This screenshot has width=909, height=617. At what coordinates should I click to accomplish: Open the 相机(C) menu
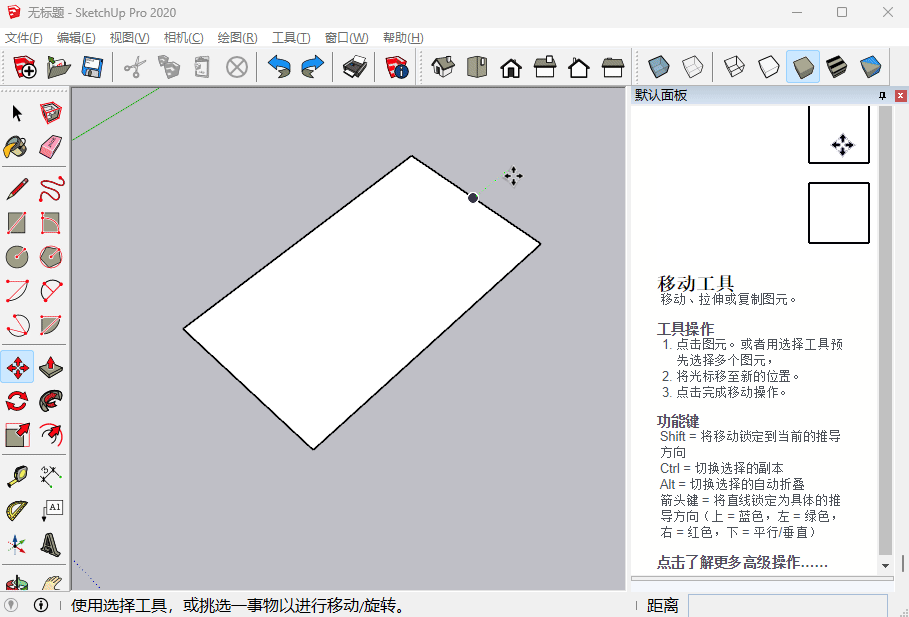click(183, 38)
